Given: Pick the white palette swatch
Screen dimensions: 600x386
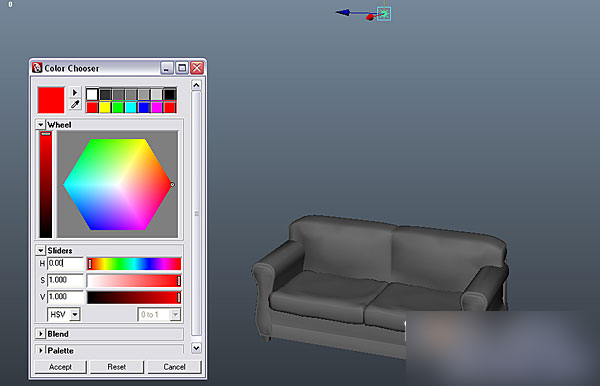Looking at the screenshot, I should pos(92,94).
